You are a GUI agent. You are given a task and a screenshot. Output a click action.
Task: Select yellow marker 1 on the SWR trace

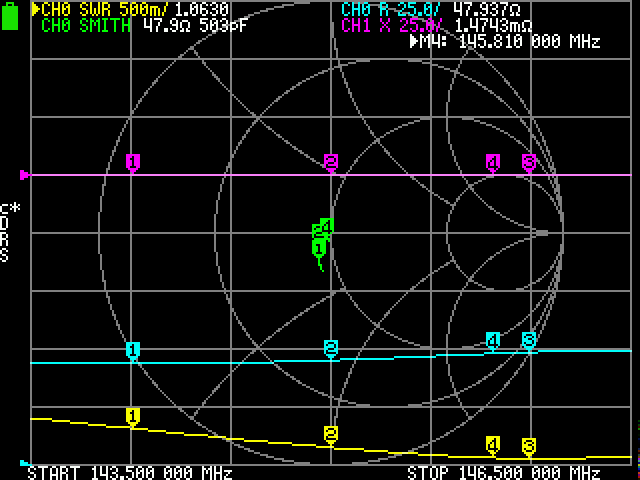click(132, 415)
